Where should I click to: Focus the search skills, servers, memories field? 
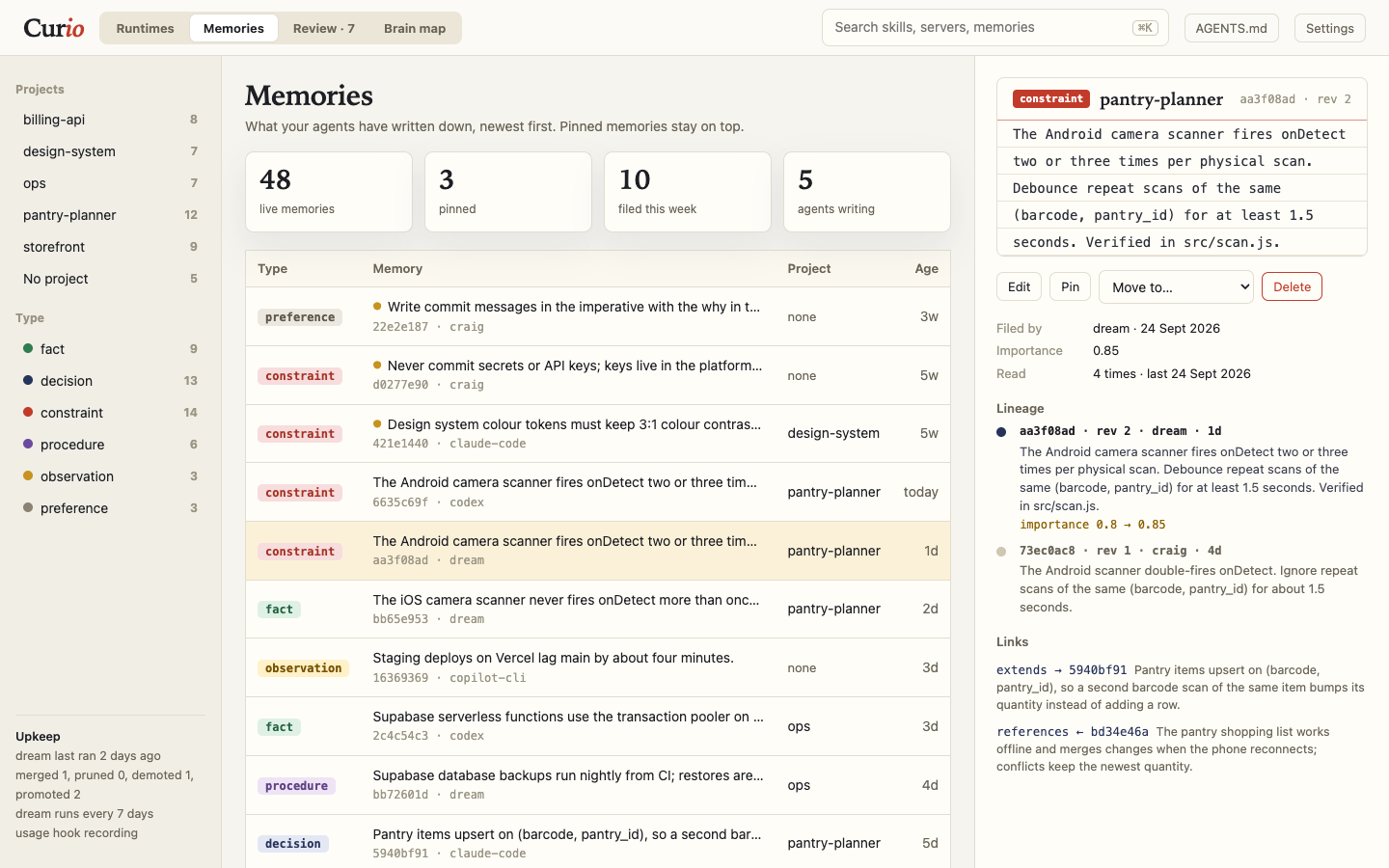click(x=994, y=28)
